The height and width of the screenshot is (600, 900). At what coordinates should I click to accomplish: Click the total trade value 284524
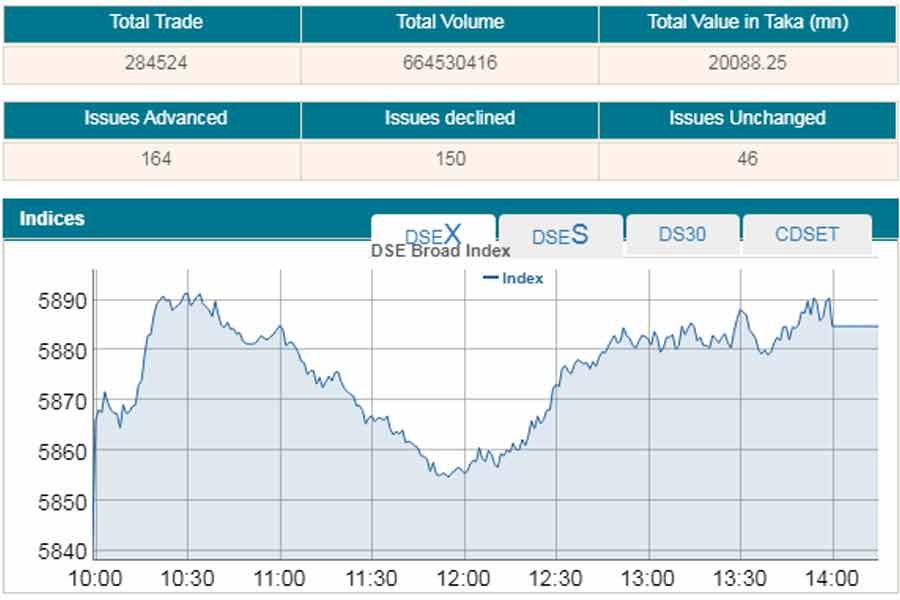pyautogui.click(x=155, y=63)
